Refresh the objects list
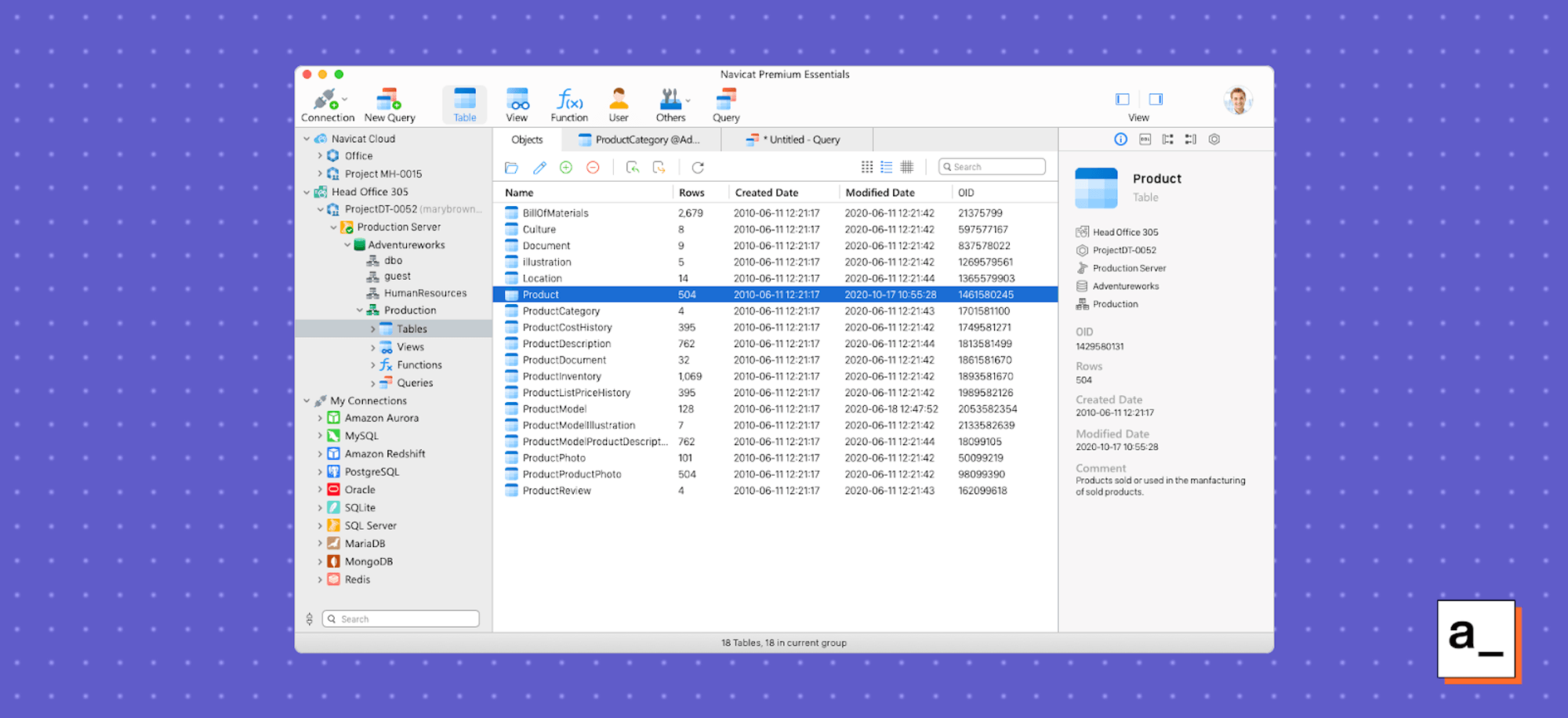1568x718 pixels. 698,168
